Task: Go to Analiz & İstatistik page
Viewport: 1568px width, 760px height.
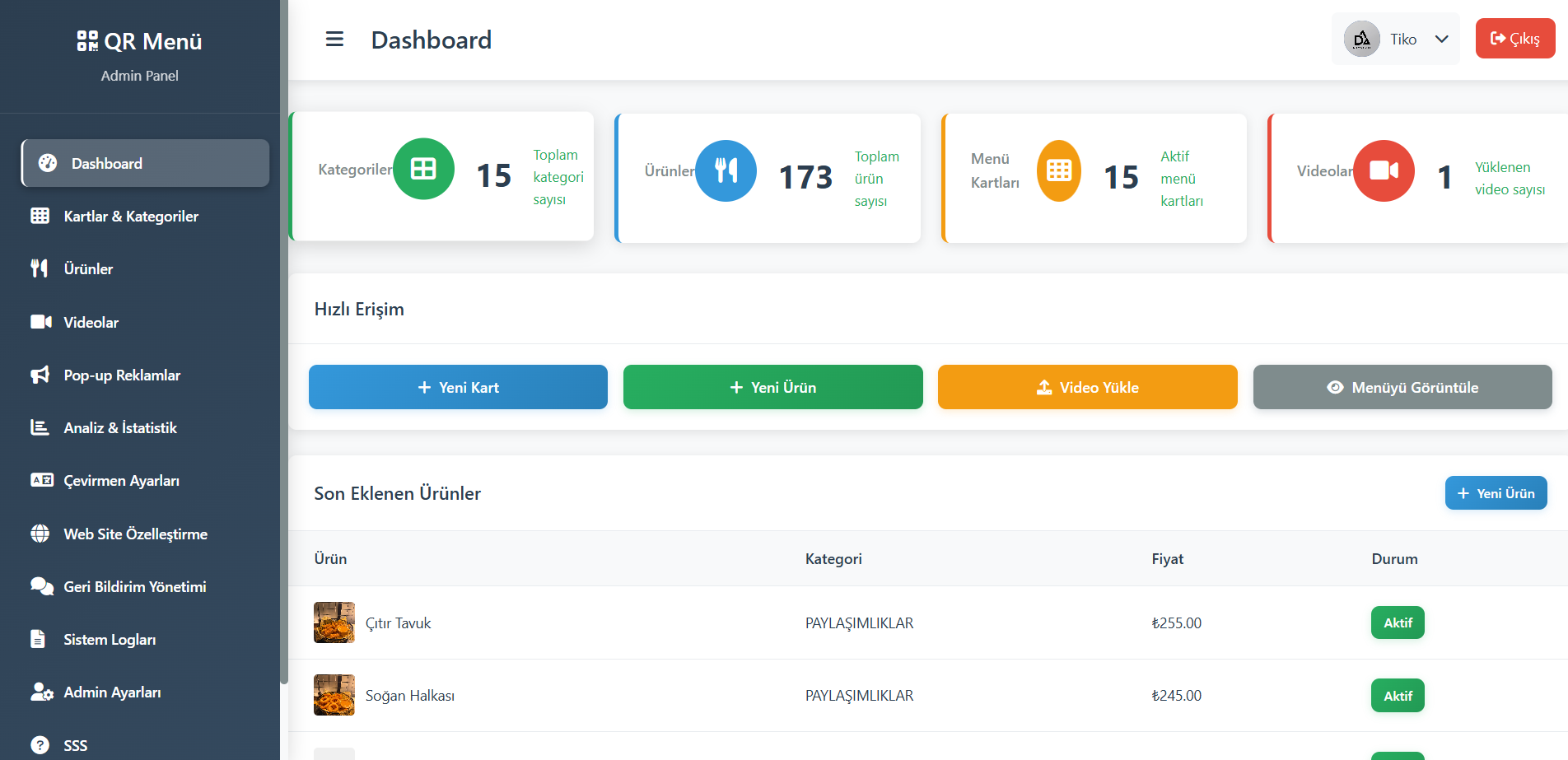Action: 120,428
